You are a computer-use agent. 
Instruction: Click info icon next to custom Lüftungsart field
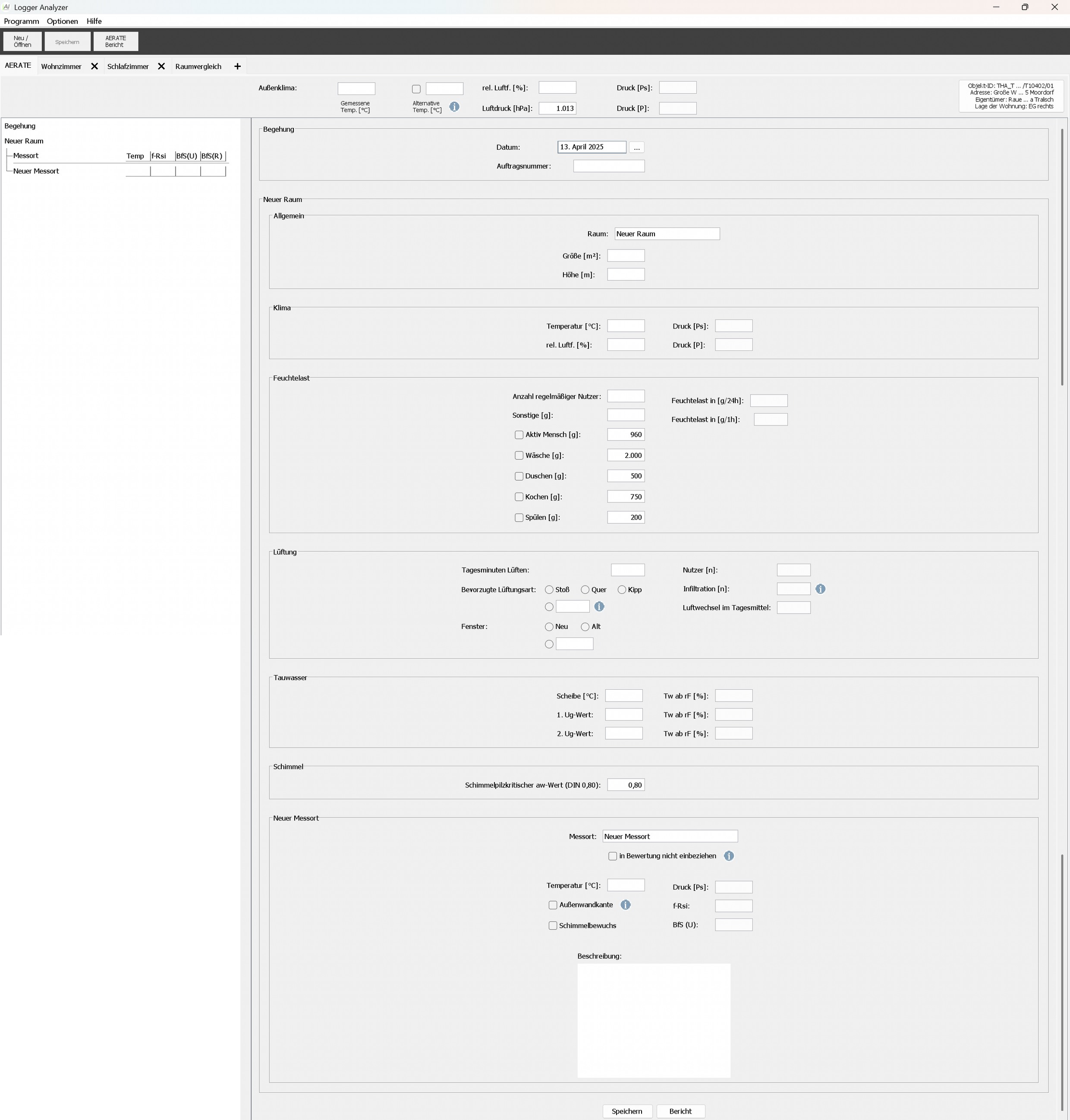599,606
